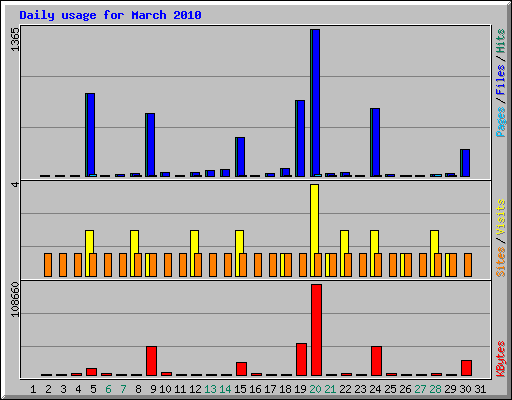Select the blue Files bar for day 19
Screen dimensions: 512x400
tap(301, 138)
